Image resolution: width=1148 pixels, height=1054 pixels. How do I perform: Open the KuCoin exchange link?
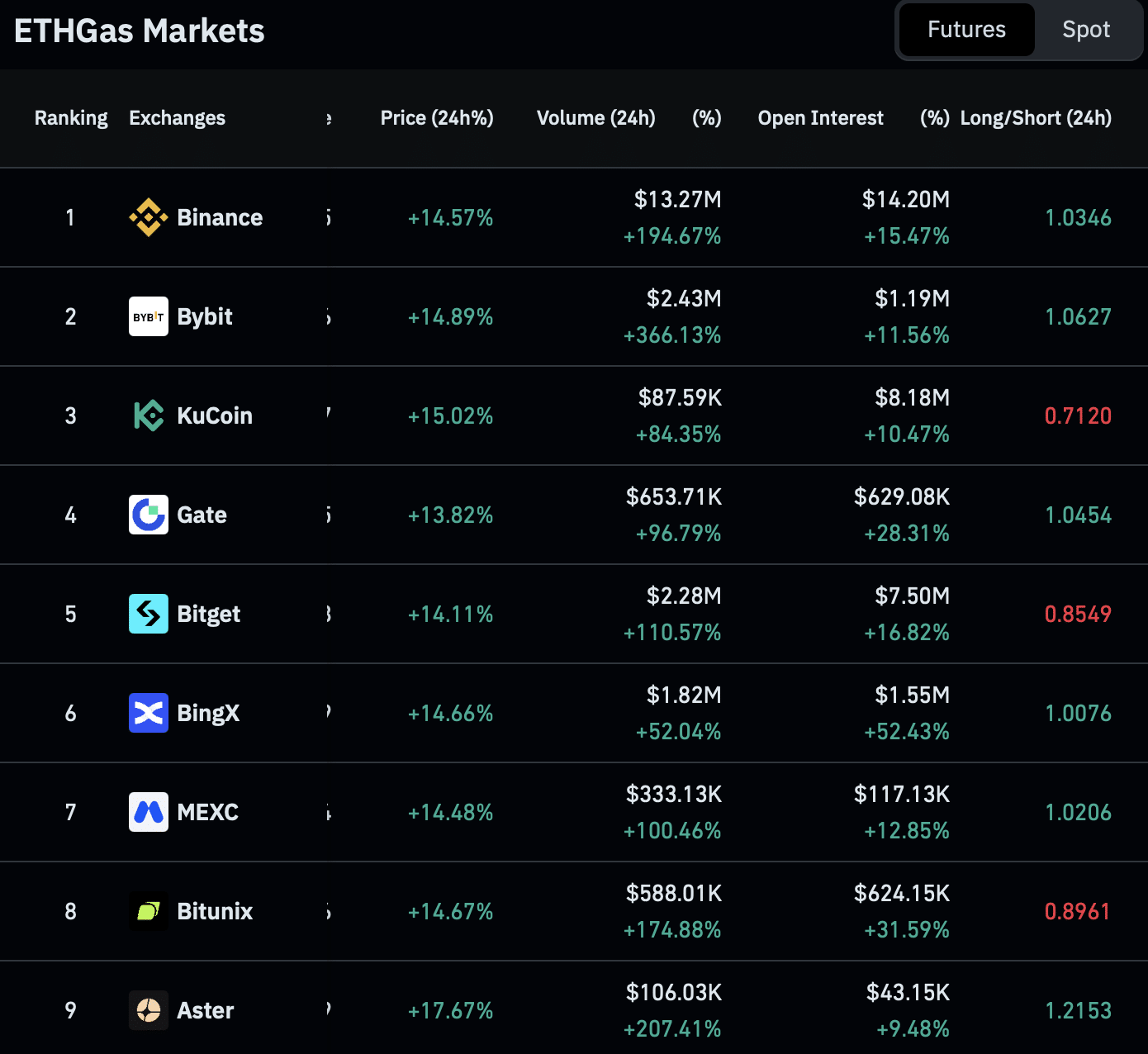(215, 415)
